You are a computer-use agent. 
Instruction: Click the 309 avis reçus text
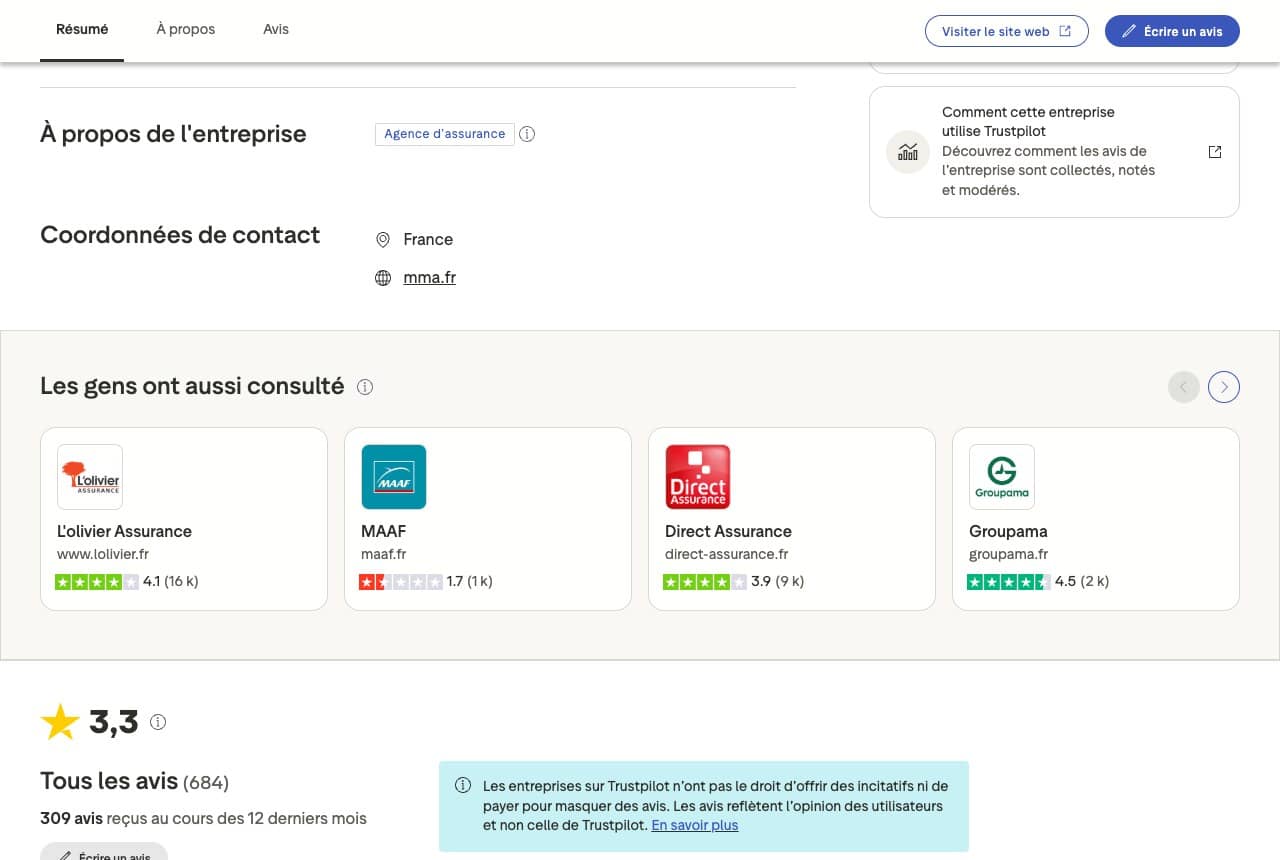tap(203, 818)
